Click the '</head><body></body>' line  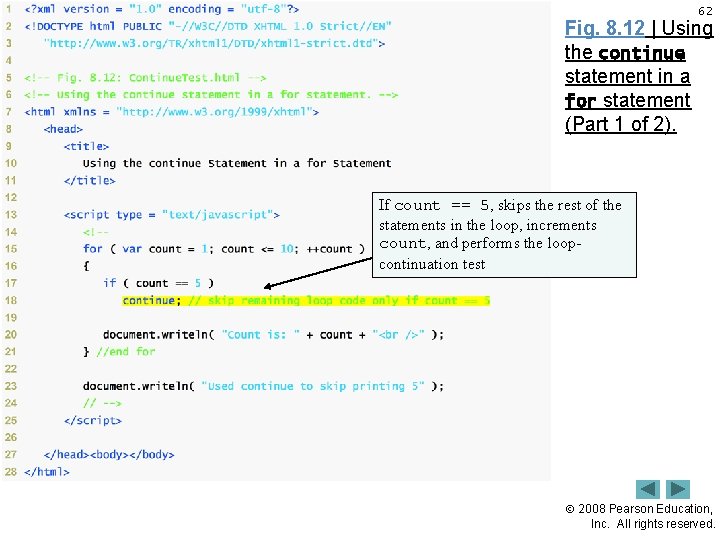click(109, 455)
